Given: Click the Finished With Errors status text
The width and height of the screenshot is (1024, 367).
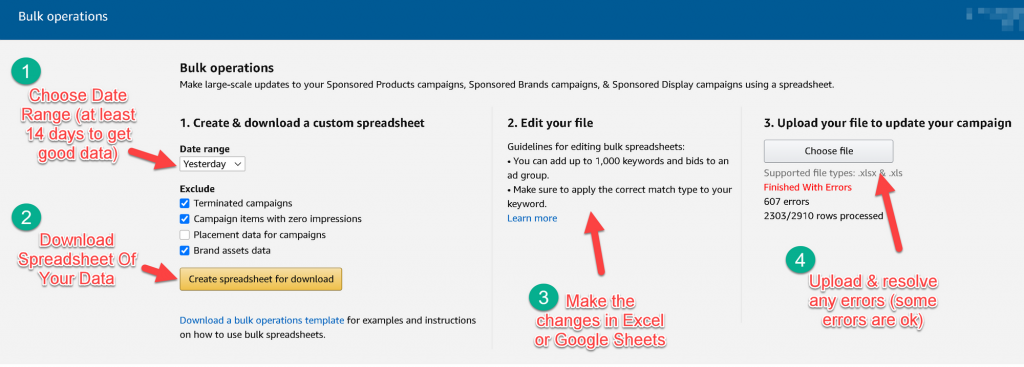Looking at the screenshot, I should point(808,187).
